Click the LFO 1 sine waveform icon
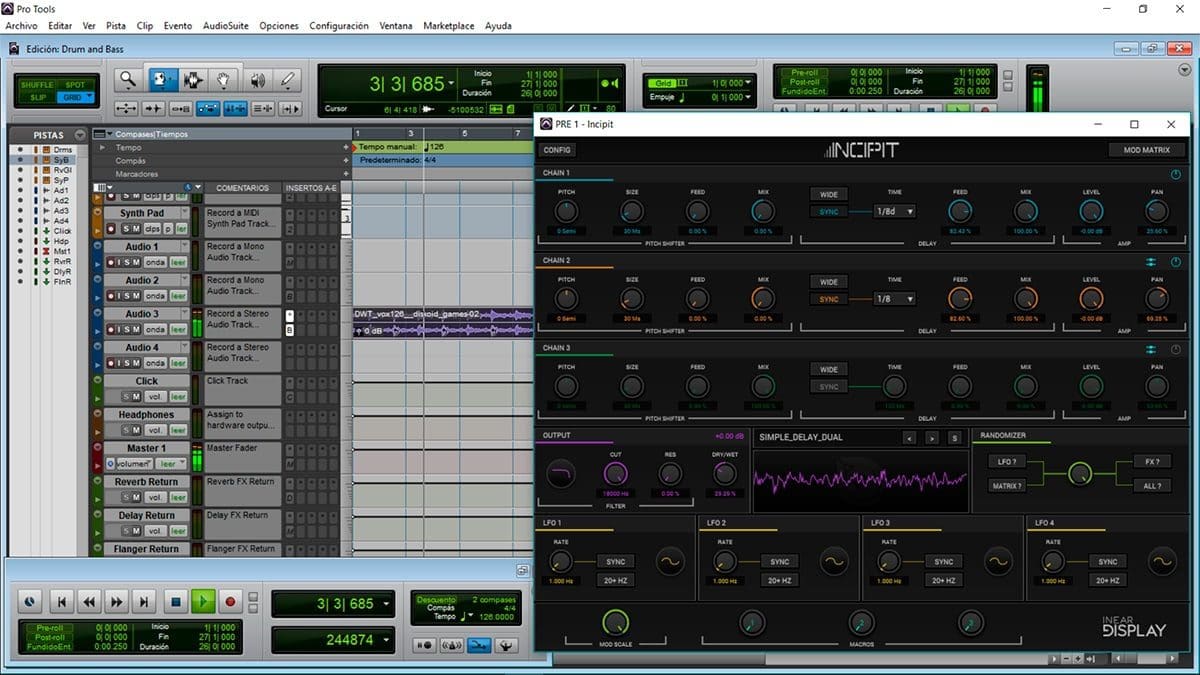Viewport: 1200px width, 675px height. coord(669,562)
